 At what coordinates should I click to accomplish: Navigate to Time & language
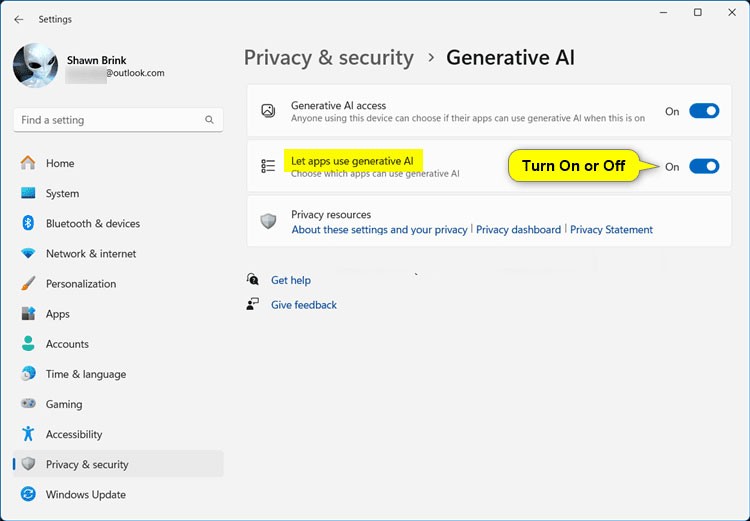(x=86, y=374)
